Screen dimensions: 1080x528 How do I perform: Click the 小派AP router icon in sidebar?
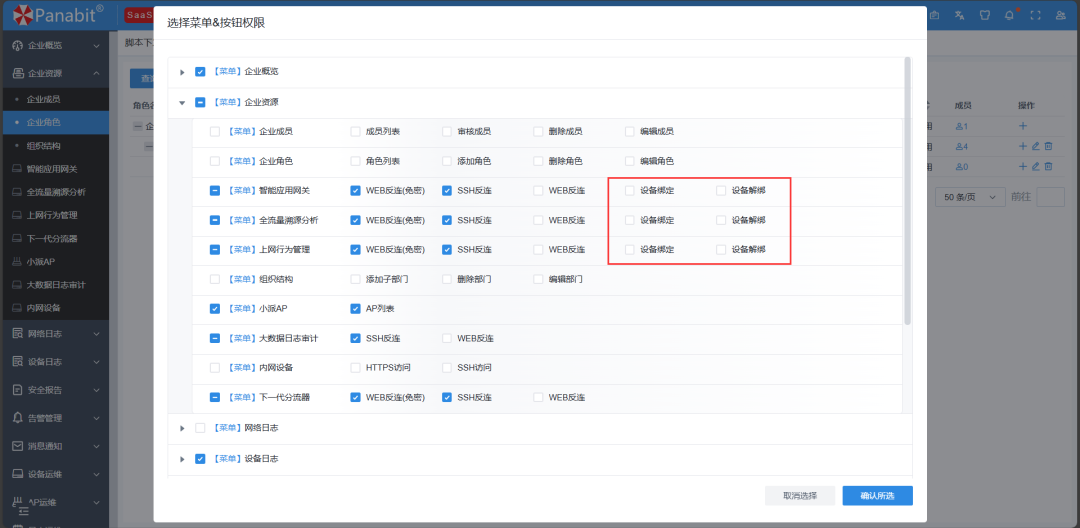click(18, 262)
